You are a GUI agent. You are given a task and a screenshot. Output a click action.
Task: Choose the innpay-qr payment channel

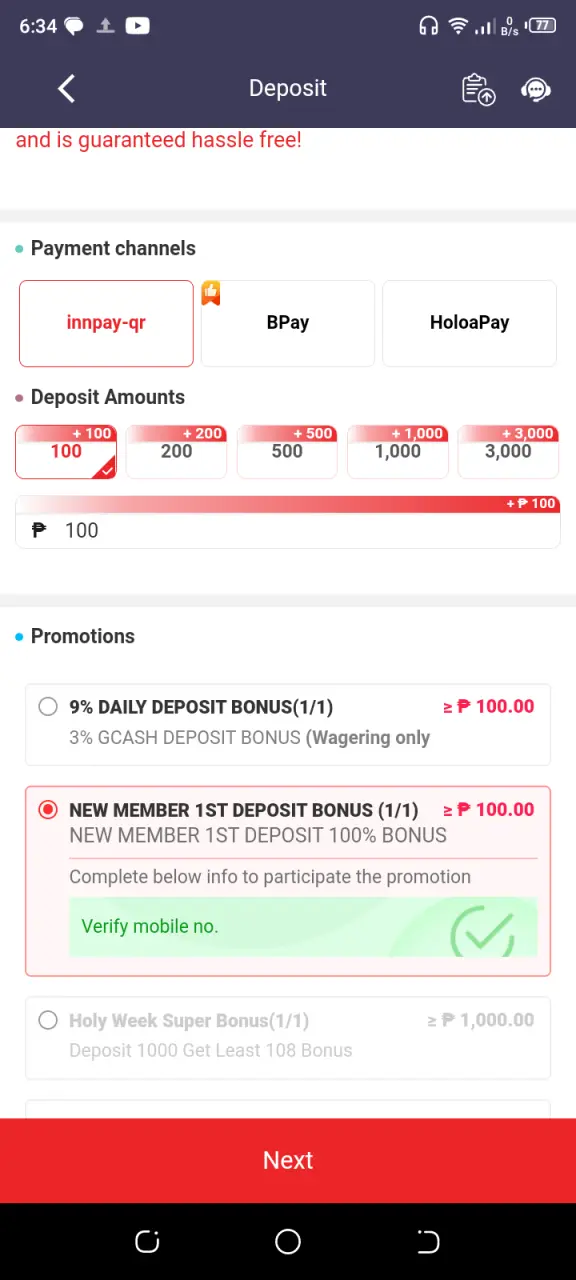106,323
